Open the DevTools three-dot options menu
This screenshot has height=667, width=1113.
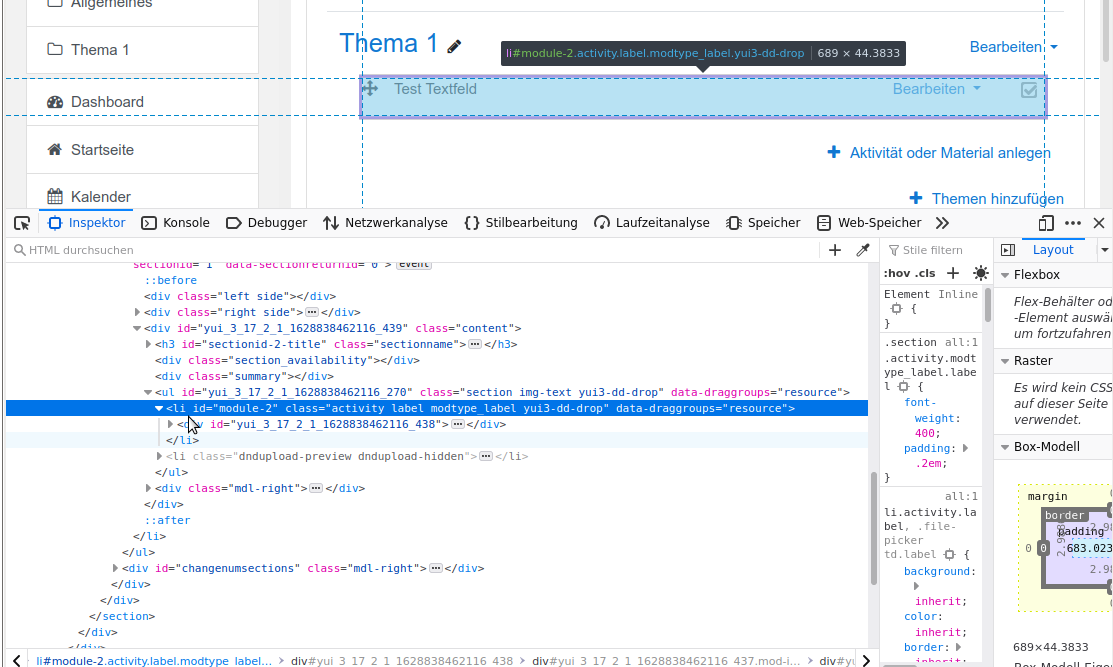(1073, 223)
